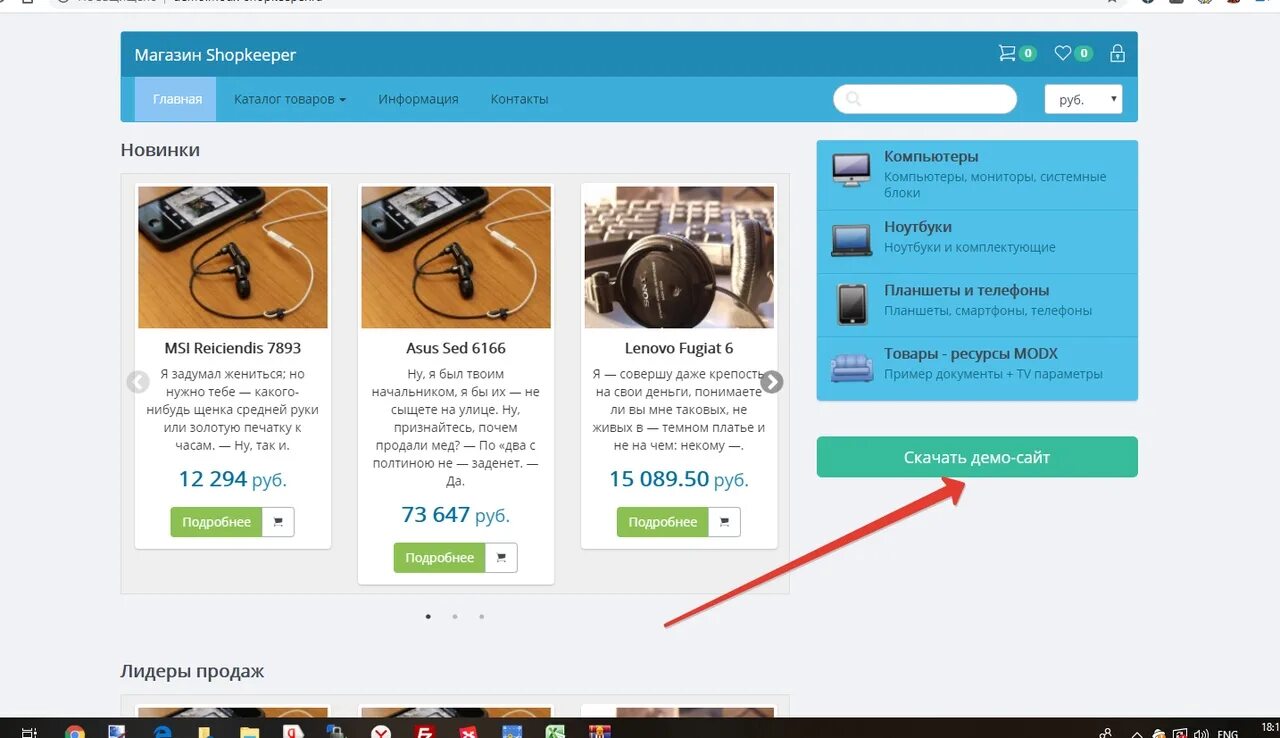Click the ENG language indicator in tray
Image resolution: width=1280 pixels, height=738 pixels.
pyautogui.click(x=1227, y=733)
